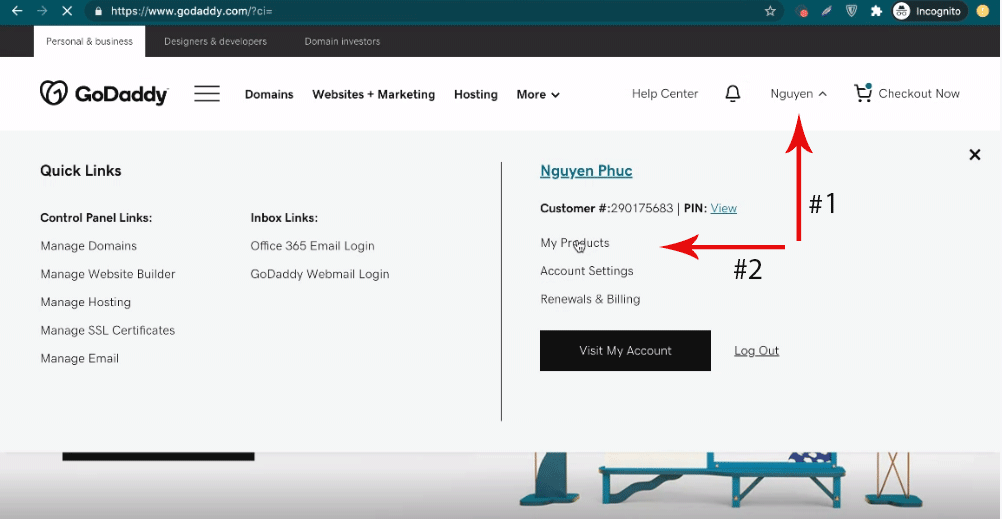Viewport: 1002px width, 519px height.
Task: Collapse the Nguyen account dropdown
Action: point(799,94)
